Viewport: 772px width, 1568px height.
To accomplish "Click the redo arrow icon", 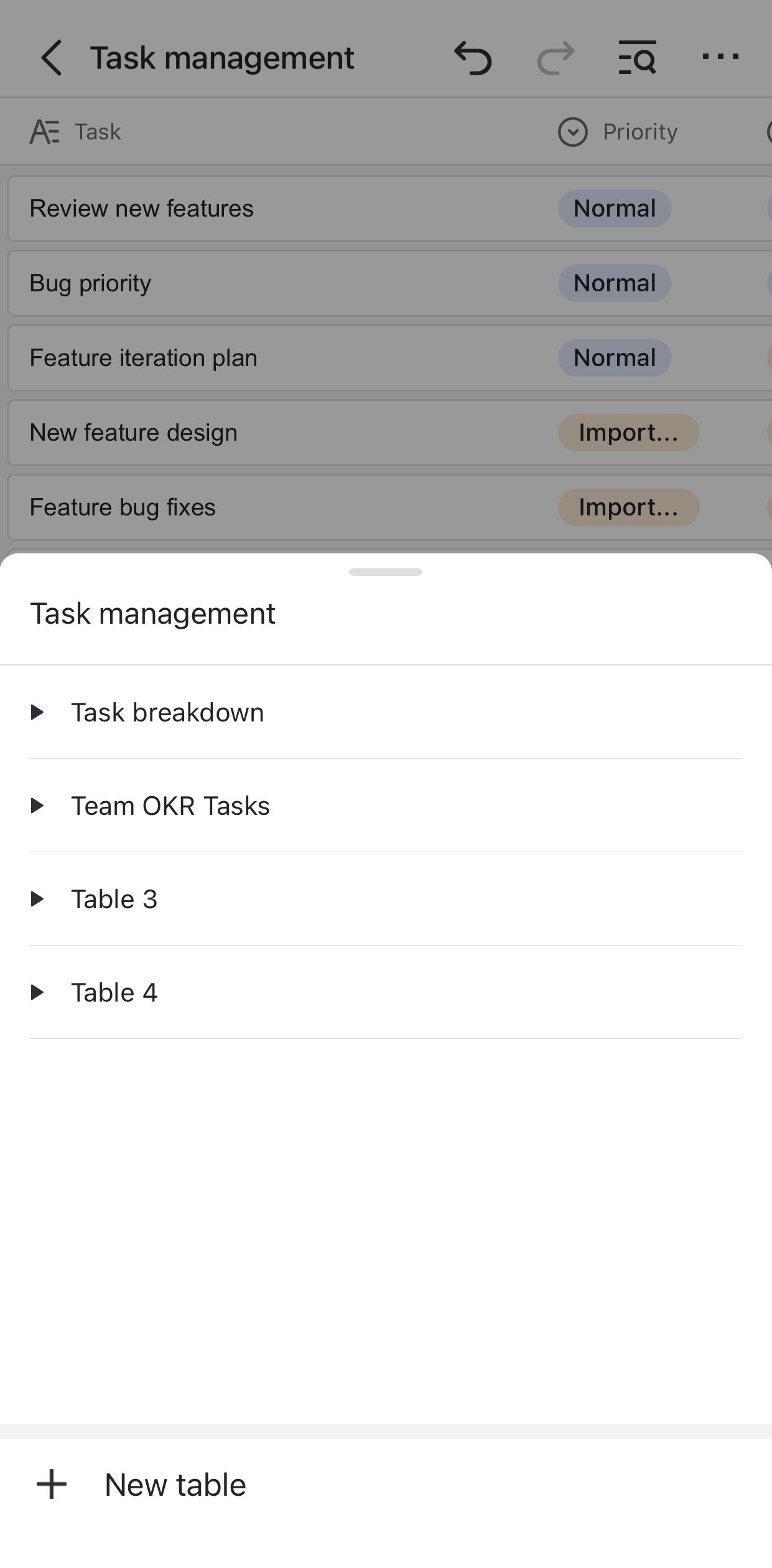I will click(x=555, y=58).
